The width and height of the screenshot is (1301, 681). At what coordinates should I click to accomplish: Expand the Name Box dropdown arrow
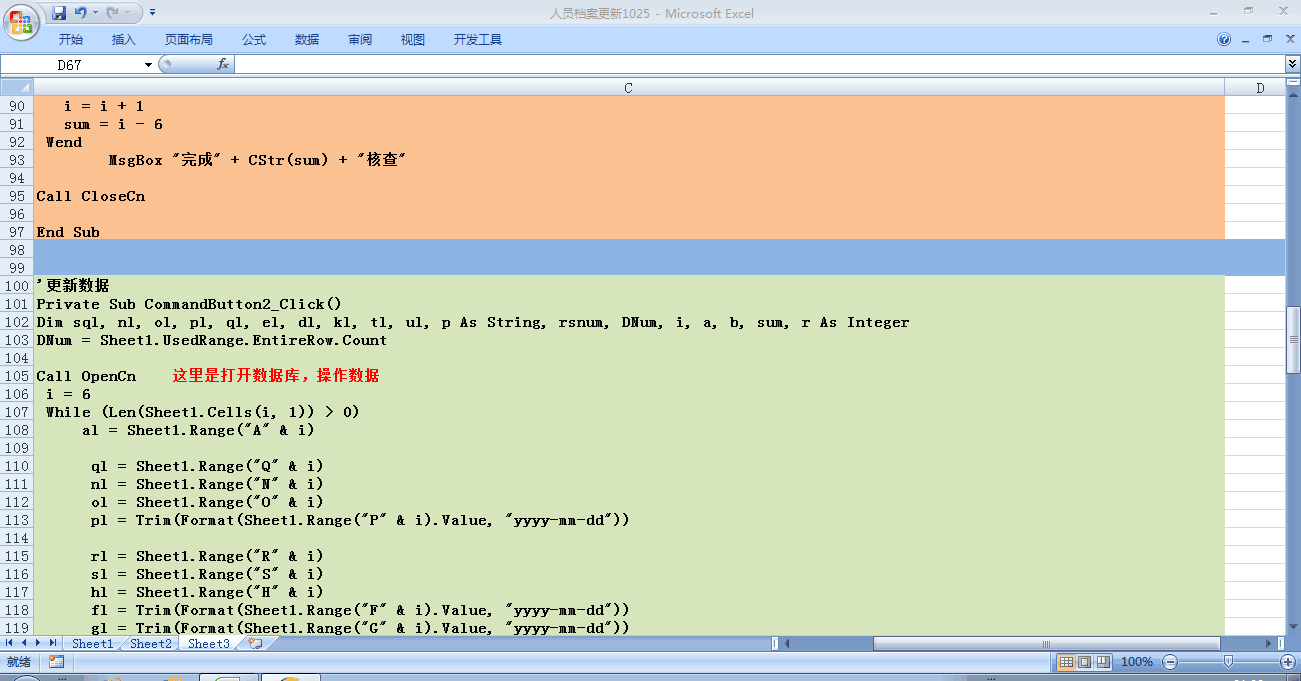click(x=149, y=65)
